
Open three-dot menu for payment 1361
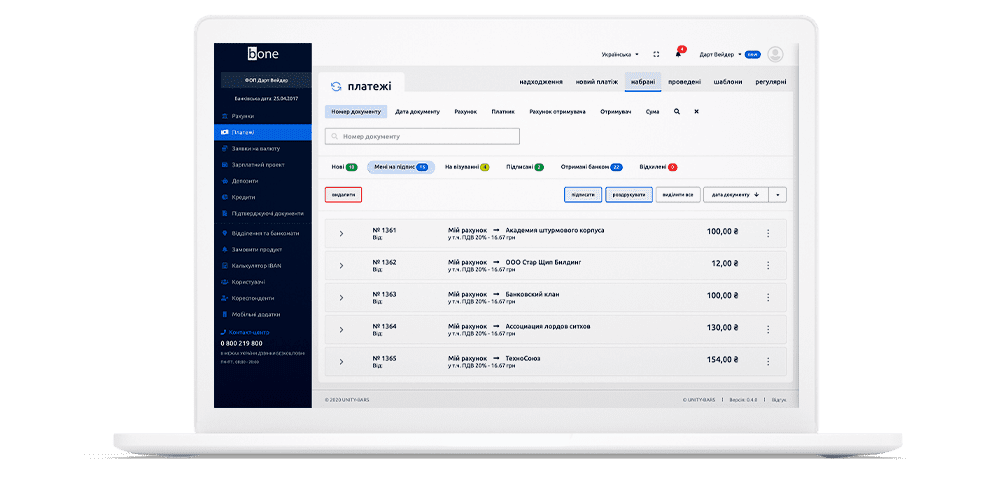pos(768,234)
